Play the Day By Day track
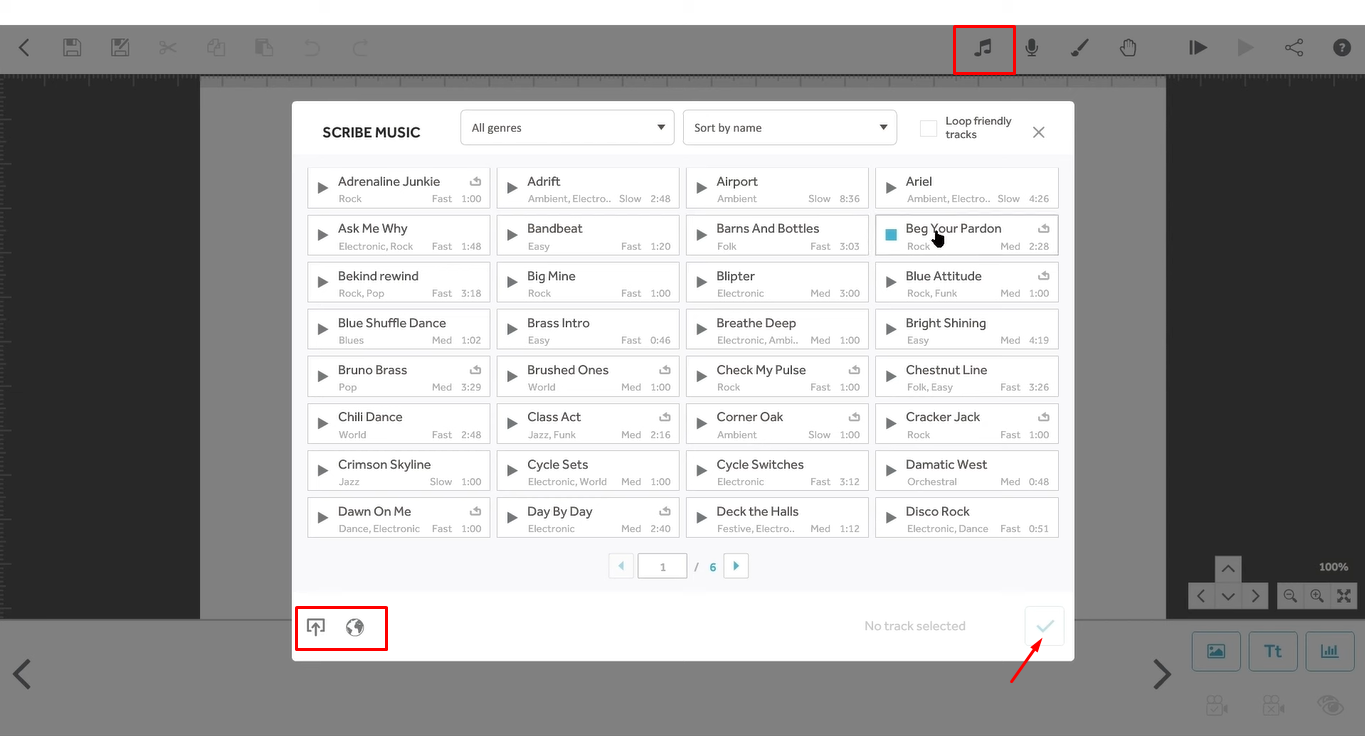Image resolution: width=1365 pixels, height=736 pixels. (512, 518)
